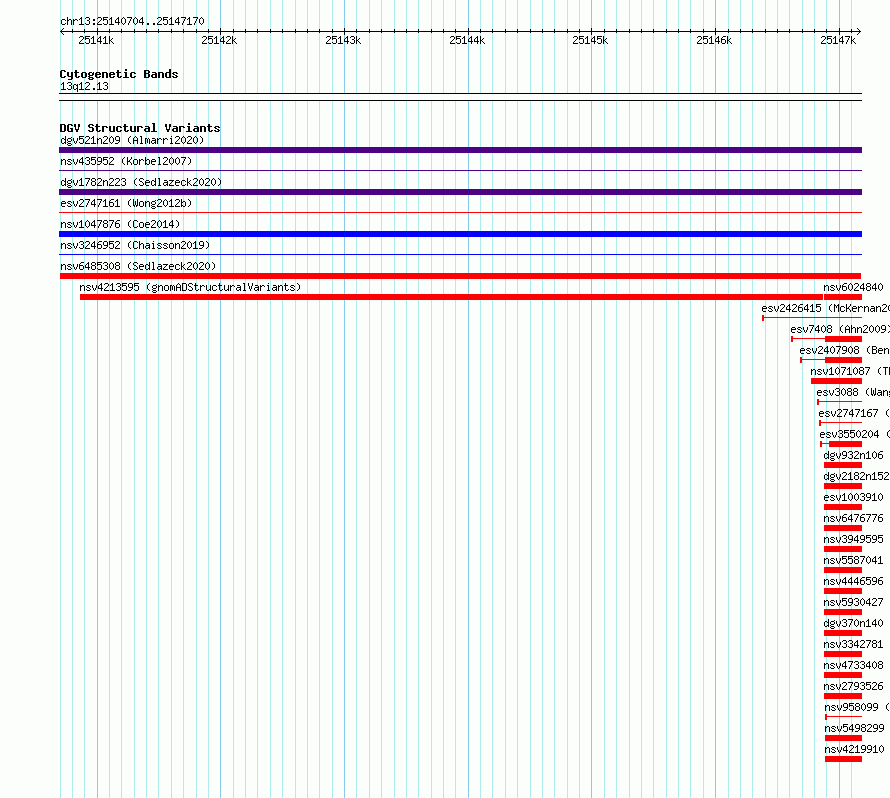Click the ruler's left arrow end
The width and height of the screenshot is (890, 798).
pos(62,32)
